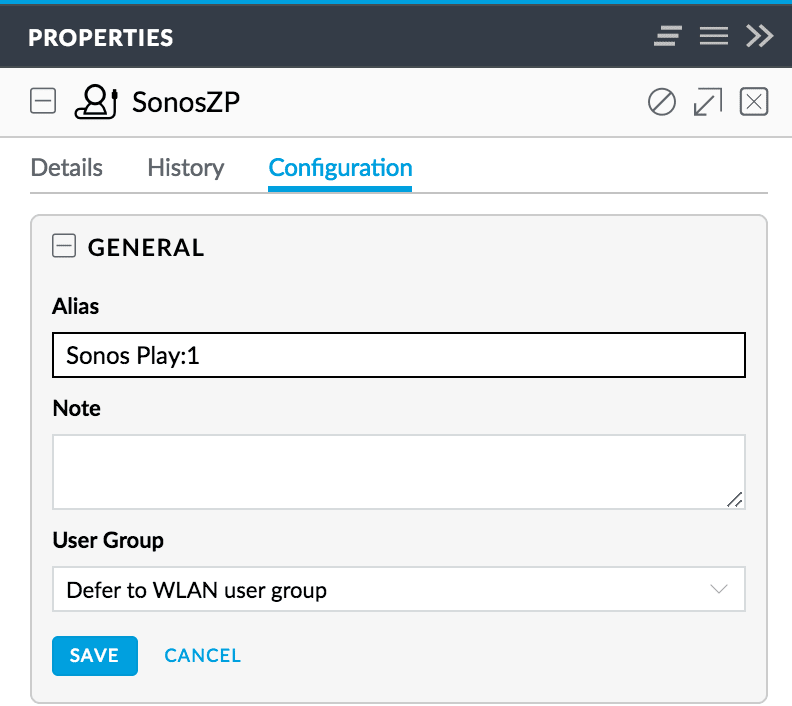The image size is (792, 706).
Task: Pop out the SonosZP properties window
Action: (x=708, y=102)
